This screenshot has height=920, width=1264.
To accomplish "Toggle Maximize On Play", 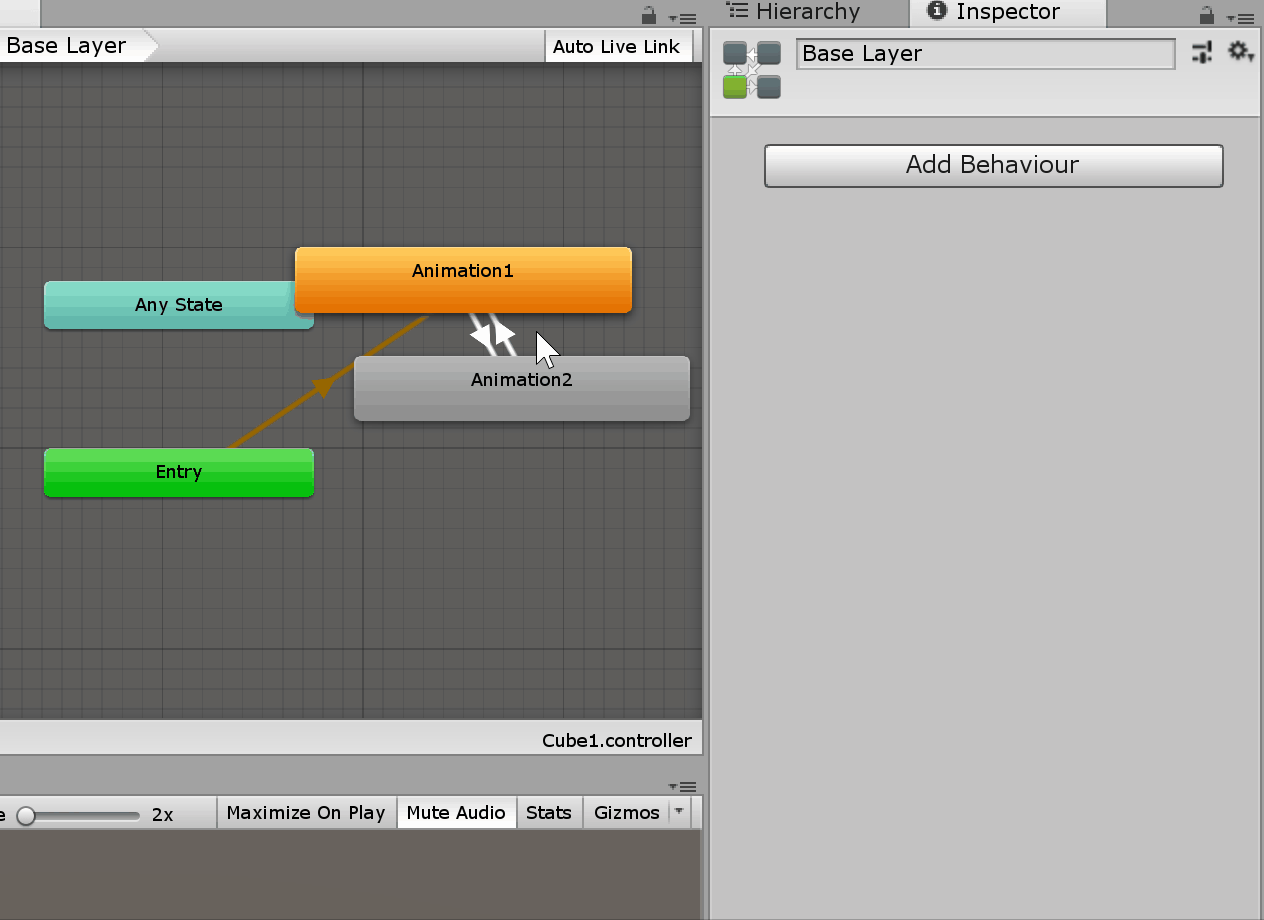I will (x=306, y=813).
